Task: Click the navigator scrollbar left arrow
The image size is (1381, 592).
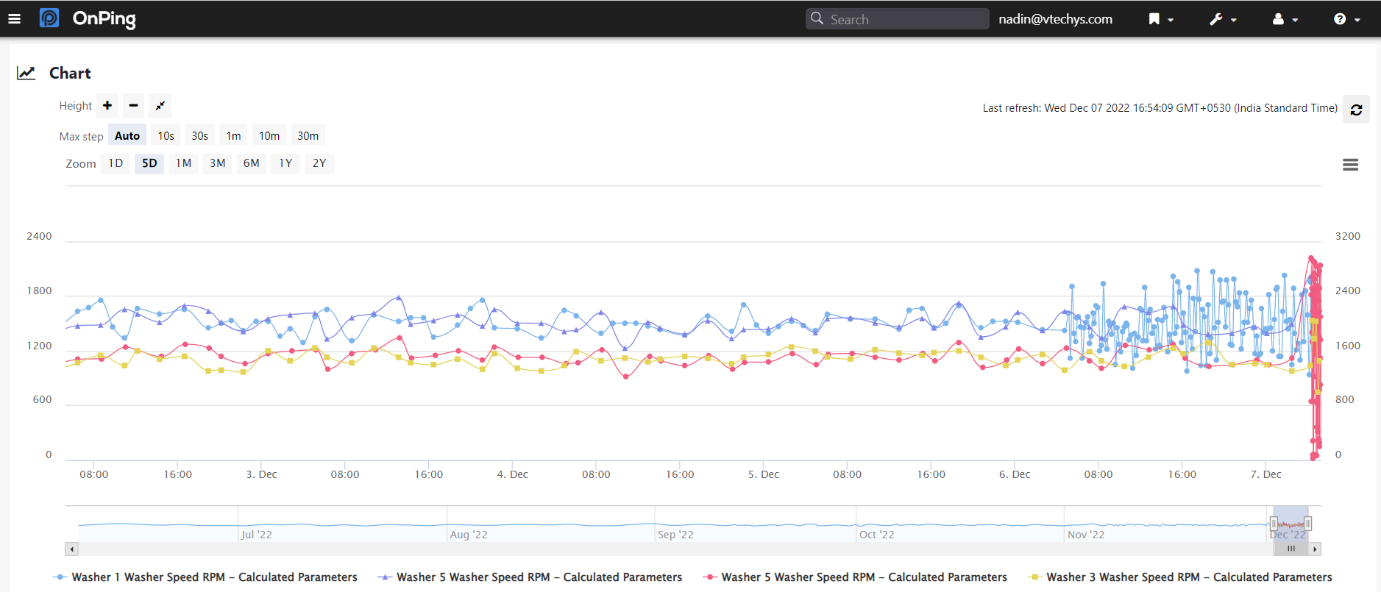Action: point(70,549)
